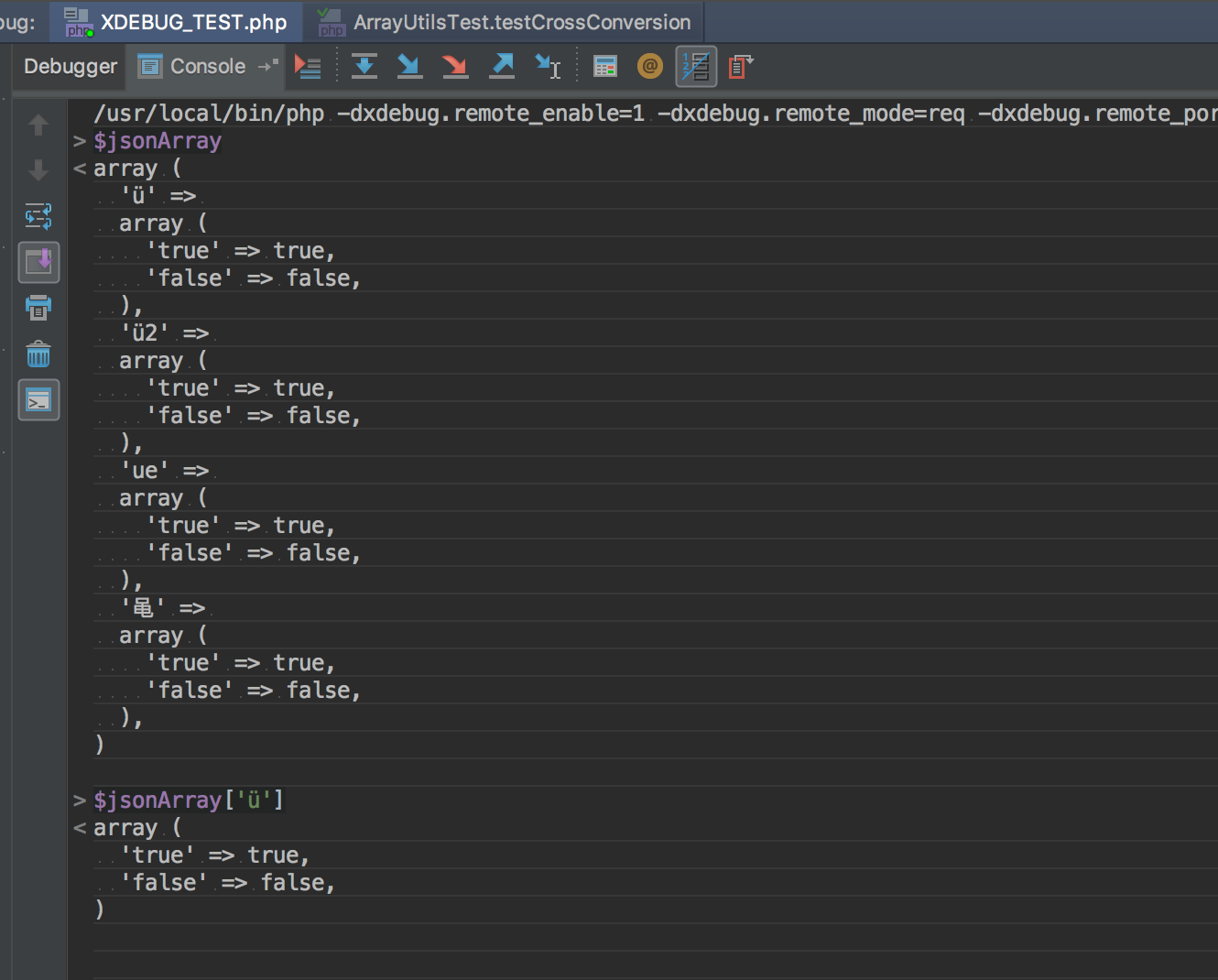Screen dimensions: 1218x980
Task: Click the Run to Cursor icon
Action: point(548,67)
